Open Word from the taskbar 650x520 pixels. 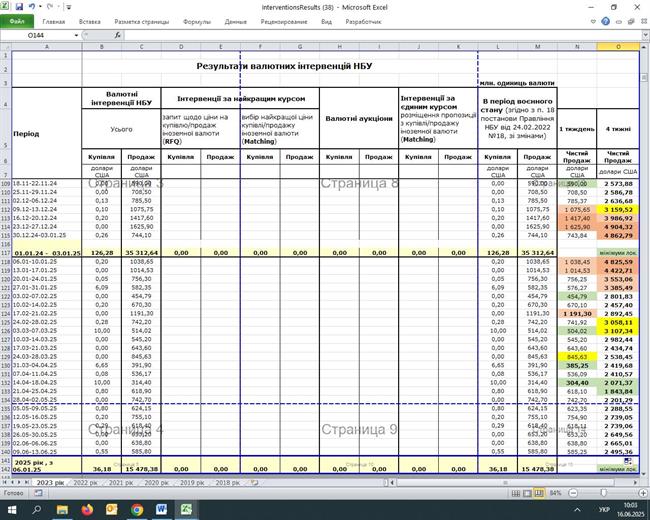point(161,509)
